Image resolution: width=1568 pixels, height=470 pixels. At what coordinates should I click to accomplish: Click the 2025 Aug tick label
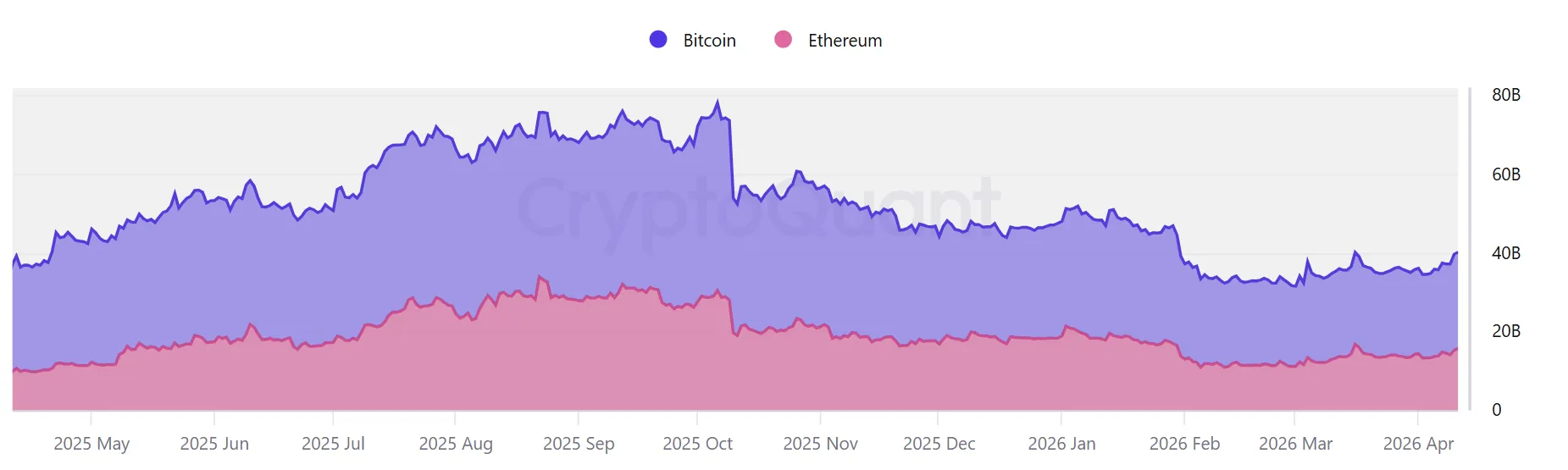pyautogui.click(x=456, y=444)
